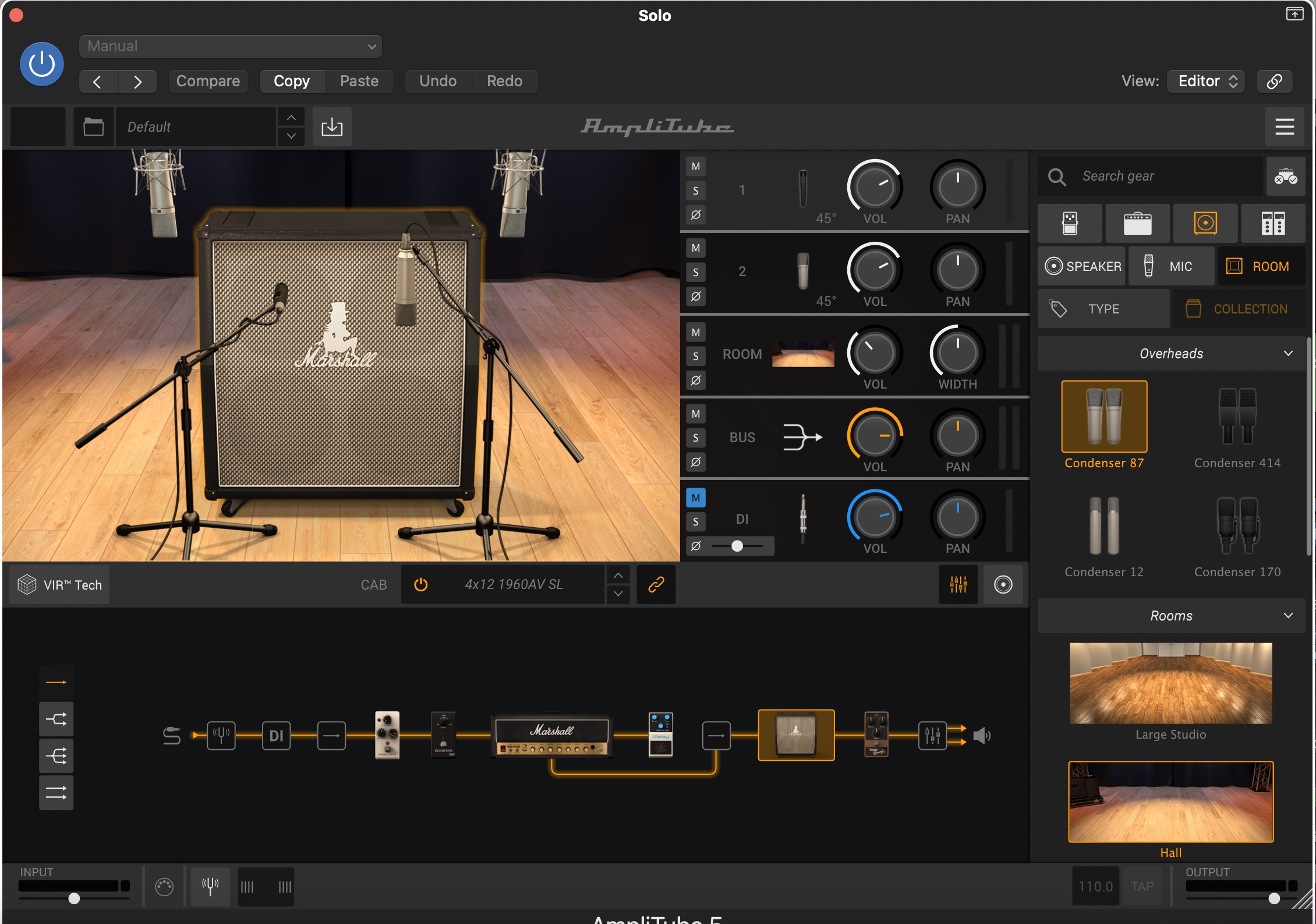This screenshot has height=924, width=1316.
Task: Click the TAP tempo button
Action: coord(1142,886)
